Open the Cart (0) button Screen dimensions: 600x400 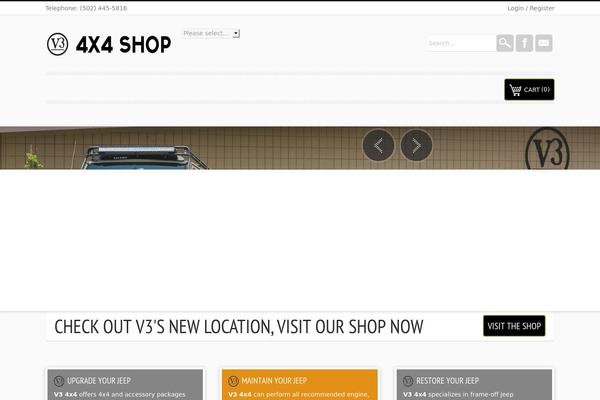click(529, 90)
